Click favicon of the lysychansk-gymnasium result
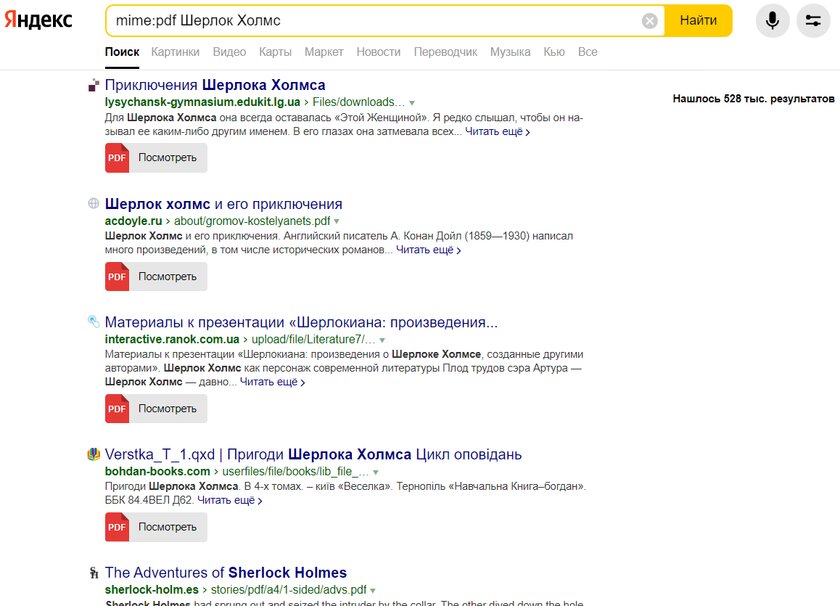 94,85
